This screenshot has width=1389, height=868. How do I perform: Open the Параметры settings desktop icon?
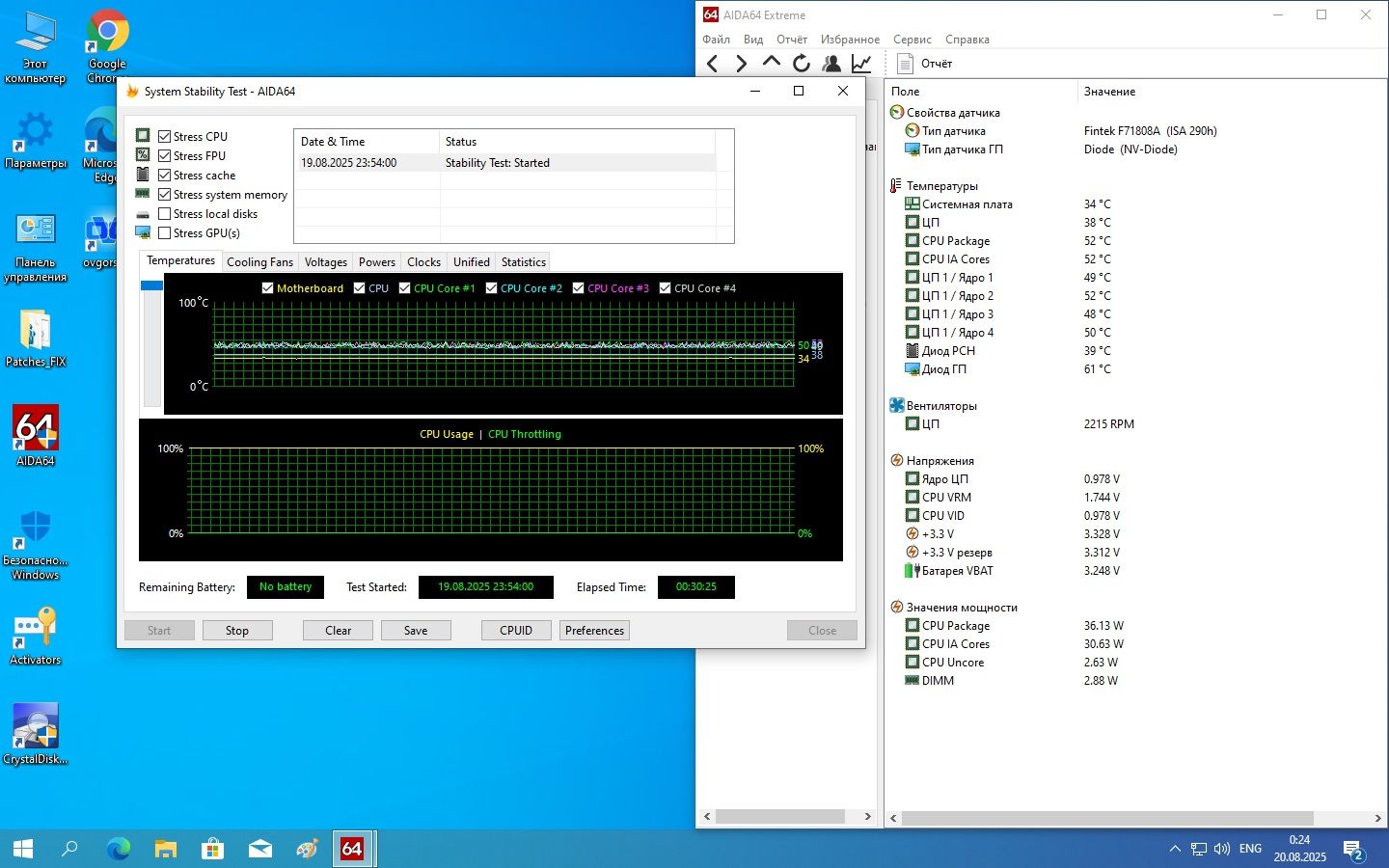point(36,140)
